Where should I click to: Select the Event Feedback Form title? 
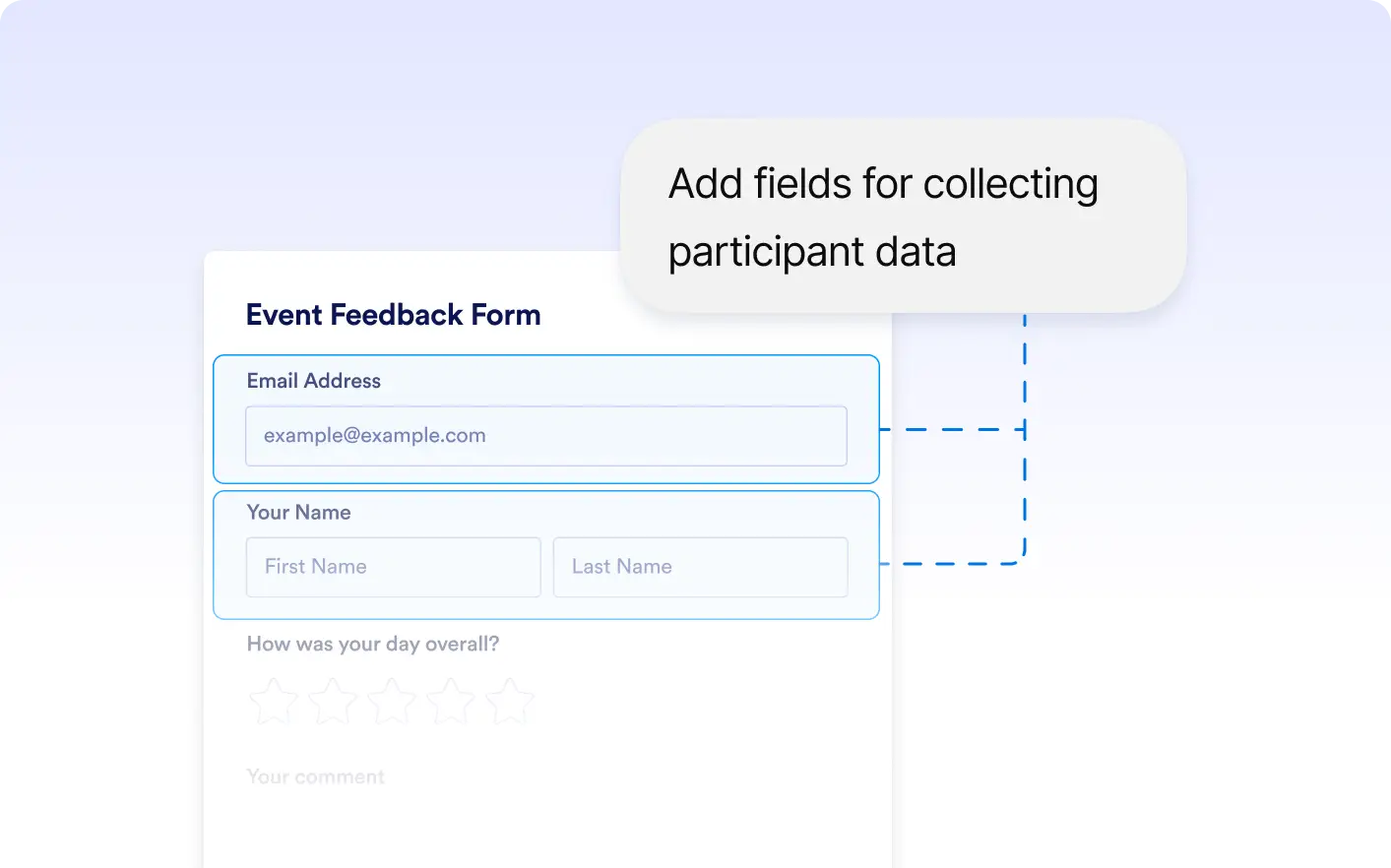pos(394,315)
